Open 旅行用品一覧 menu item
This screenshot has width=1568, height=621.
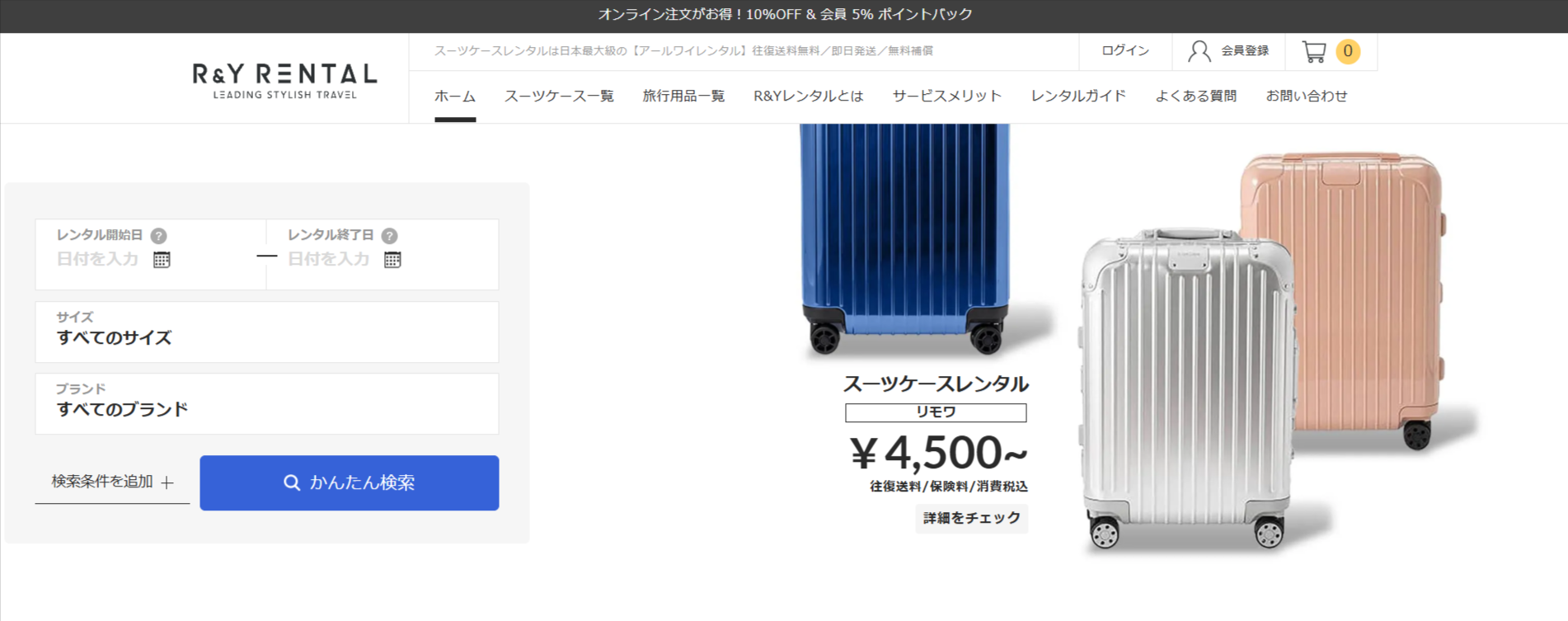click(683, 96)
